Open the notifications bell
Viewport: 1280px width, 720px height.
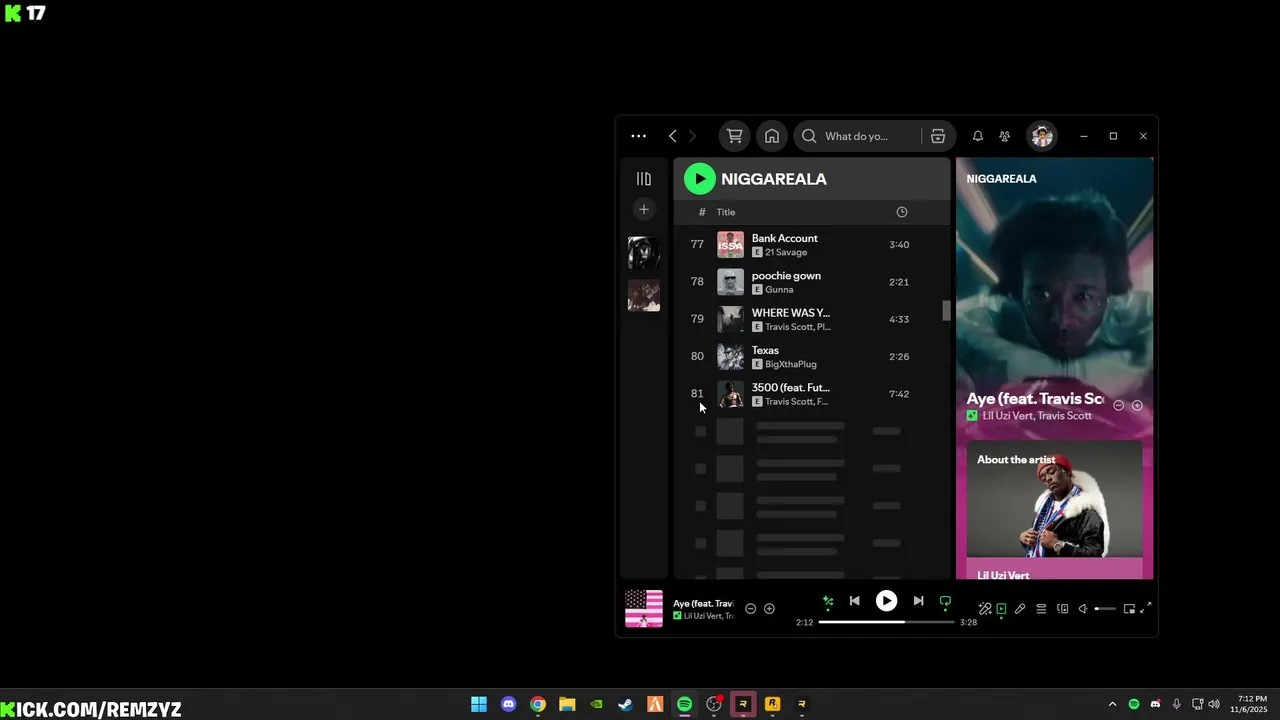coord(978,136)
